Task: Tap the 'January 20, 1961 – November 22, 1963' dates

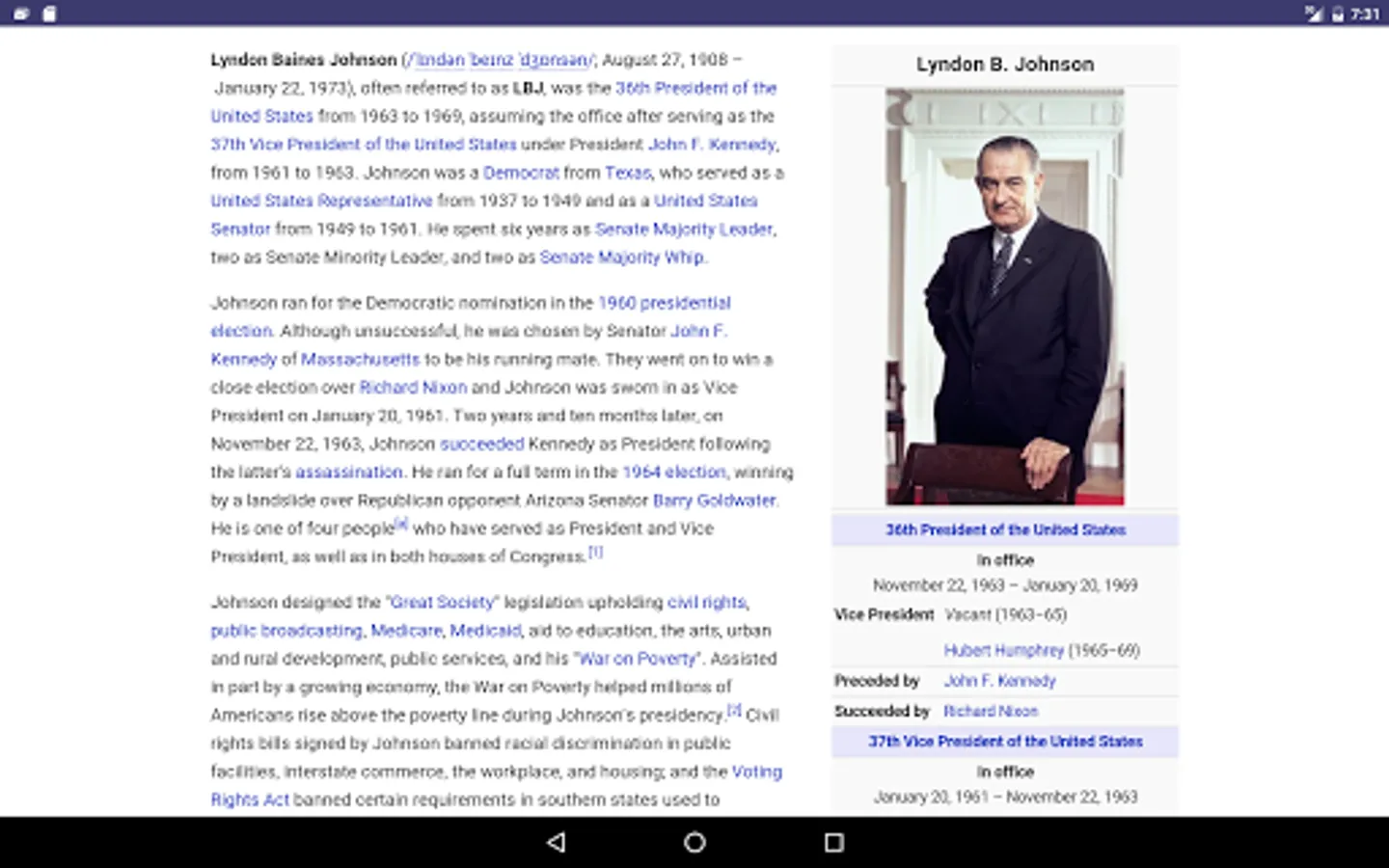Action: 1005,798
